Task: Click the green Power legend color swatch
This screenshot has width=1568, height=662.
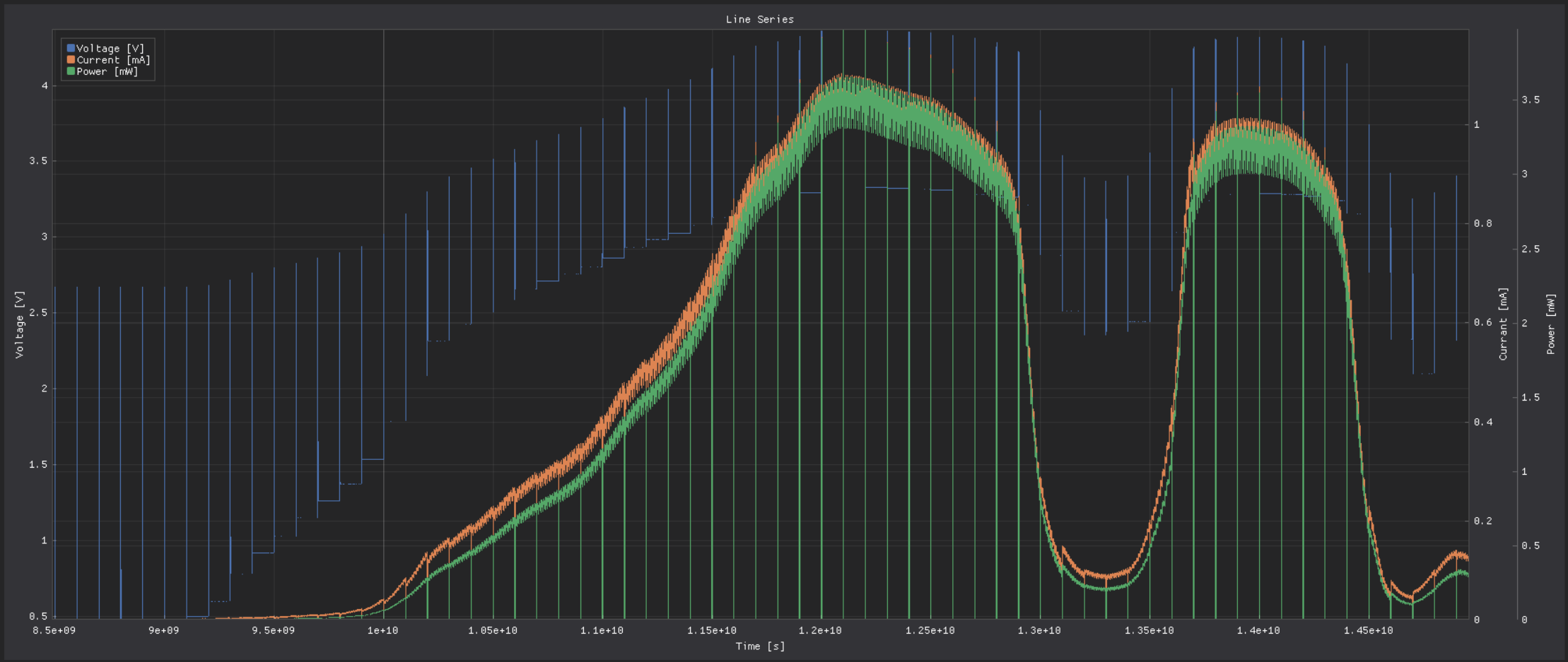Action: click(x=71, y=71)
